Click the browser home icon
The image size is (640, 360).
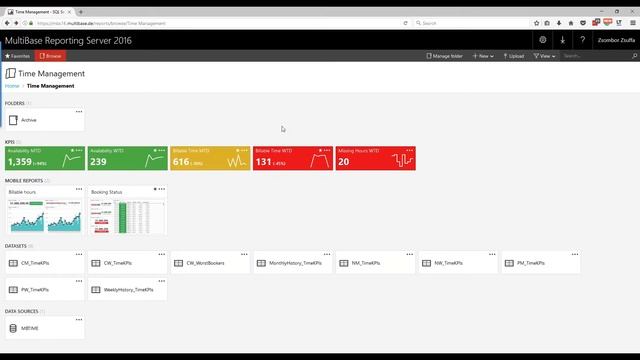571,23
